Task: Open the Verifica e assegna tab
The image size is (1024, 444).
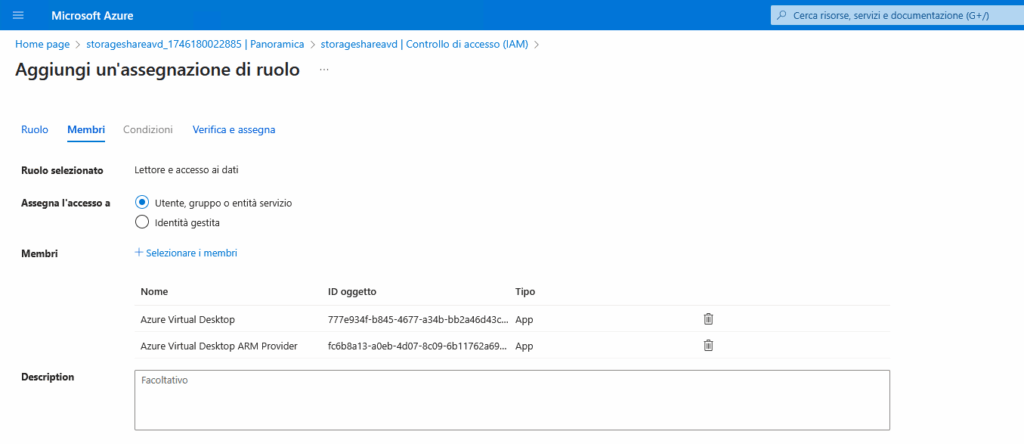Action: pyautogui.click(x=234, y=129)
